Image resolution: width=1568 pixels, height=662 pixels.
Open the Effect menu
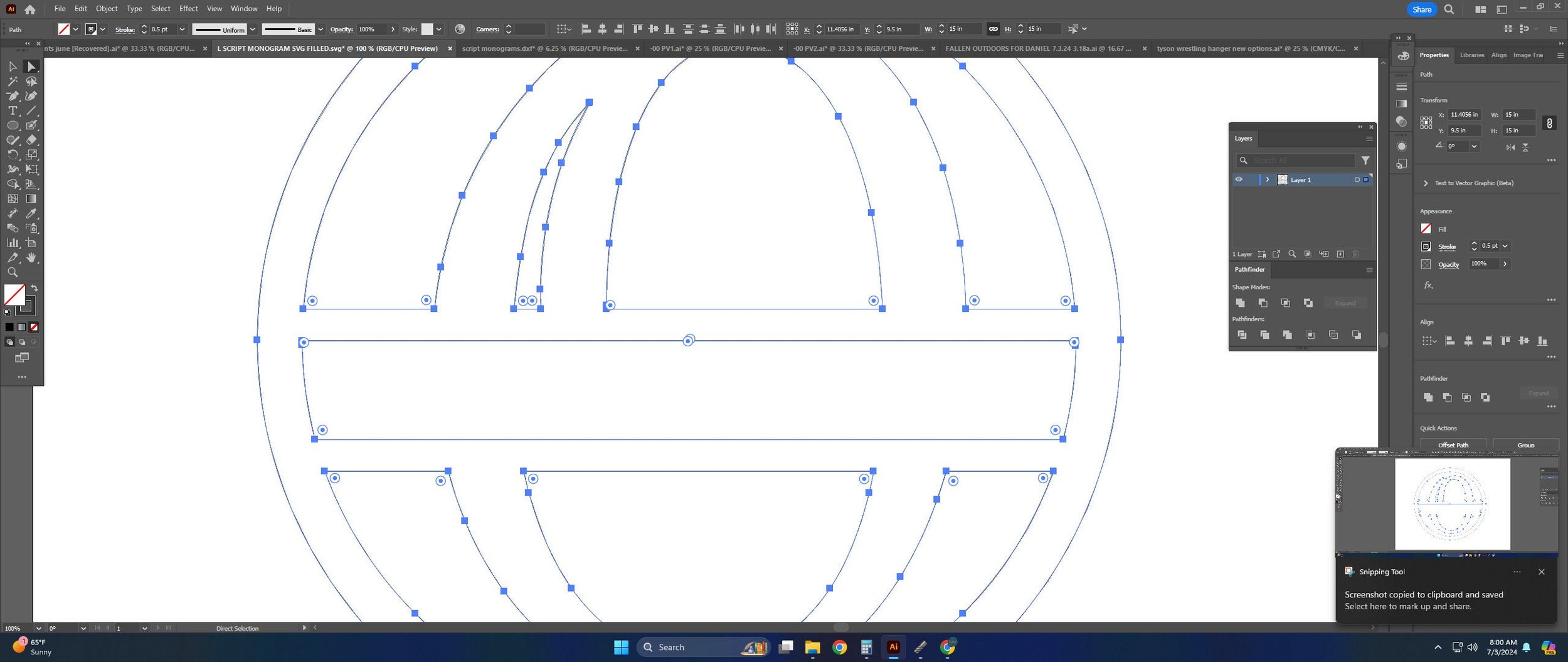[x=188, y=9]
